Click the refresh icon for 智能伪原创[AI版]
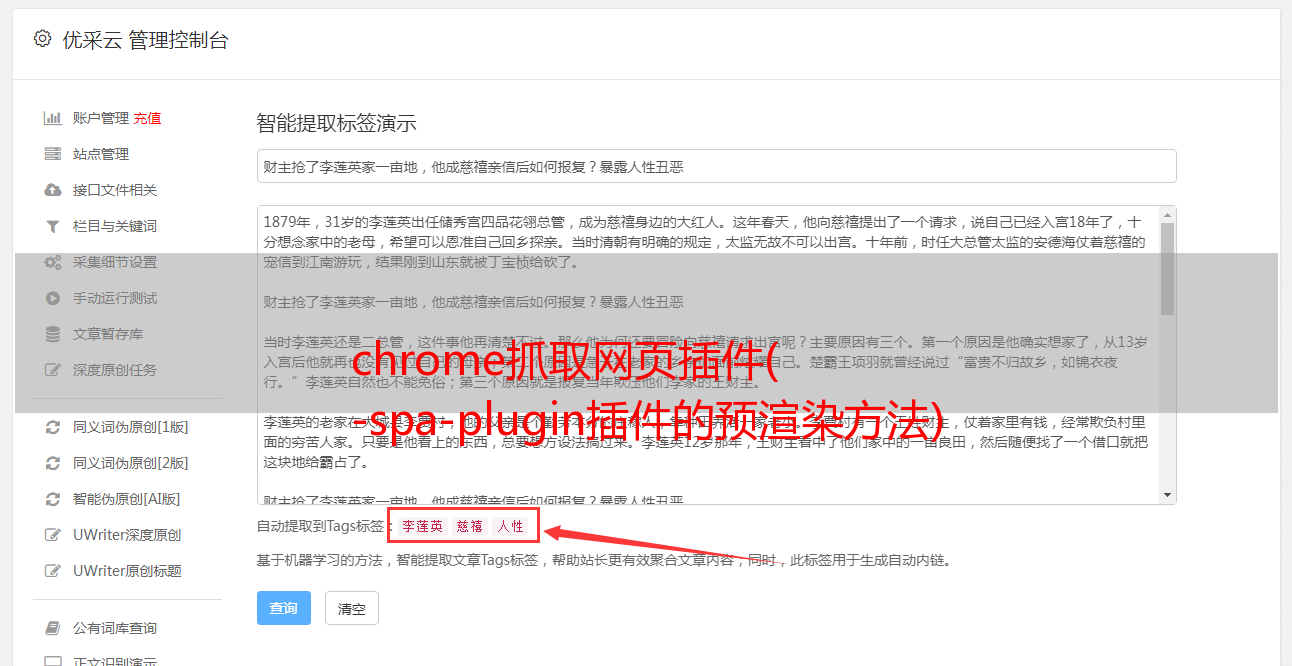The height and width of the screenshot is (666, 1292). pyautogui.click(x=53, y=499)
